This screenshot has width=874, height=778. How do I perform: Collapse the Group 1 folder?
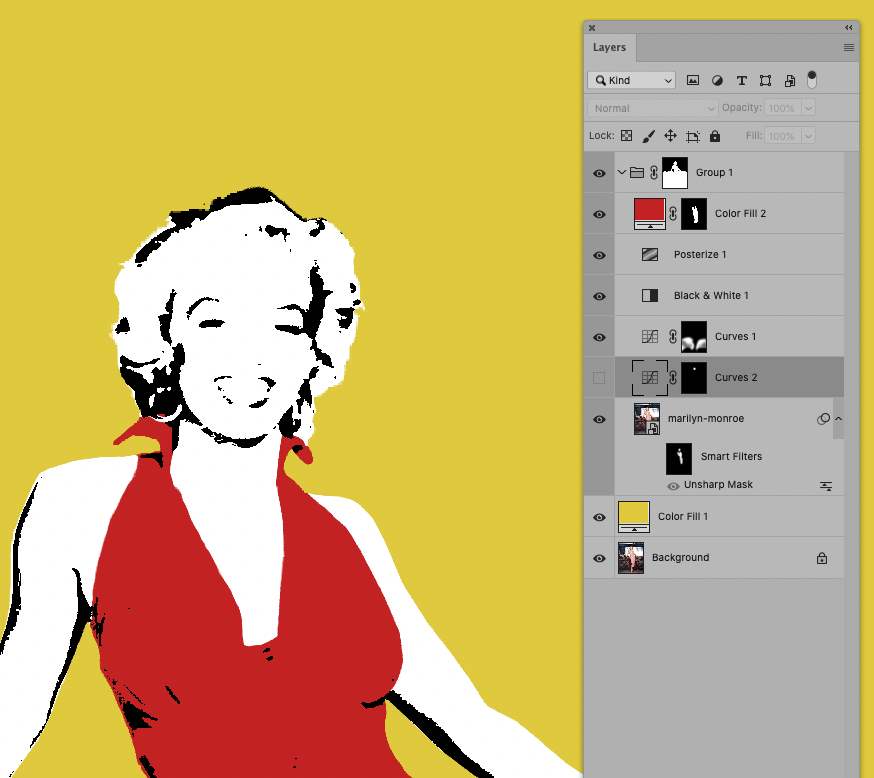pos(622,172)
